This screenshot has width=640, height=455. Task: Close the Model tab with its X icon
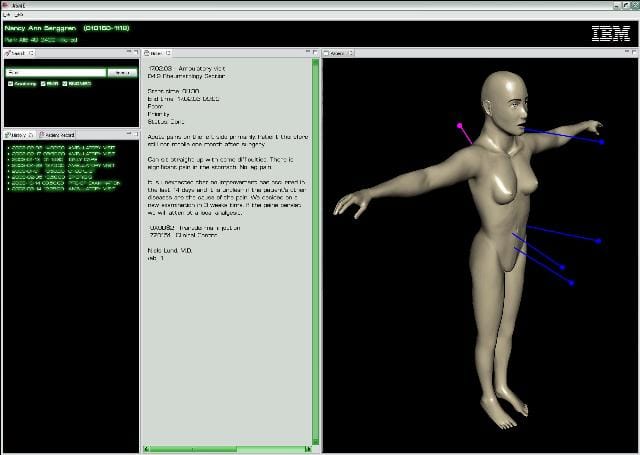pyautogui.click(x=351, y=53)
